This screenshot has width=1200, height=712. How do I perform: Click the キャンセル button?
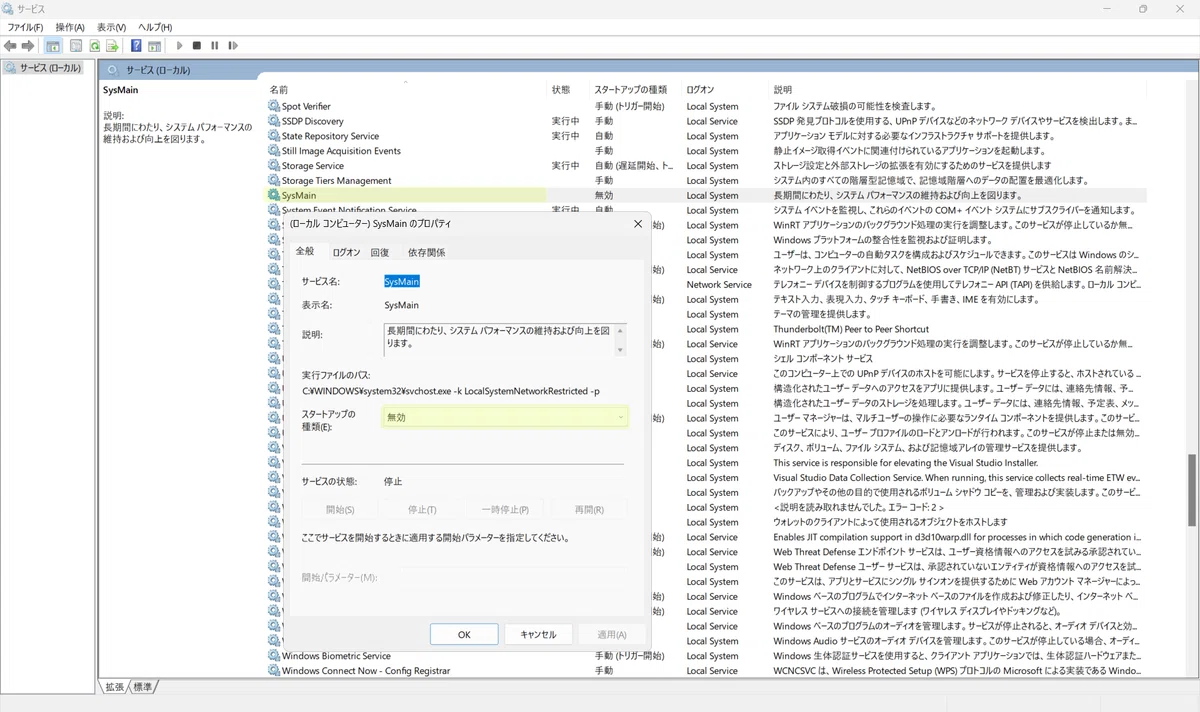click(x=538, y=634)
